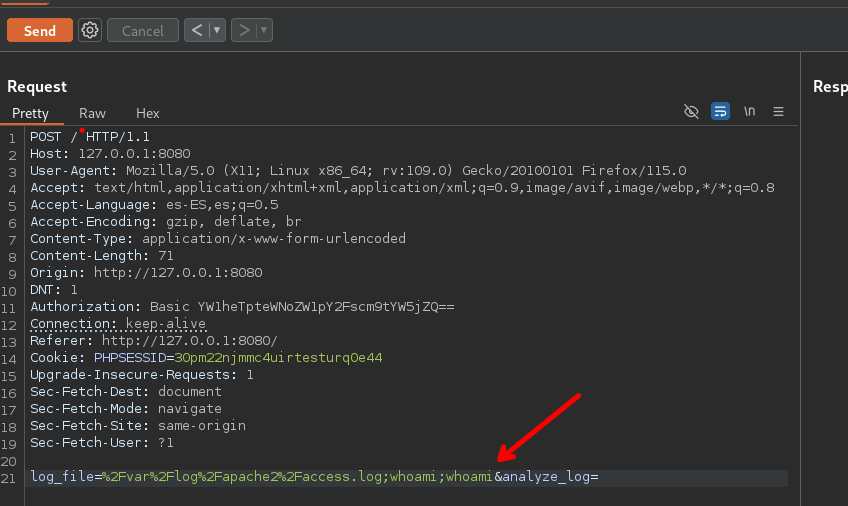Click the POST / HTTP/1.1 request line
Viewport: 848px width, 506px height.
90,137
